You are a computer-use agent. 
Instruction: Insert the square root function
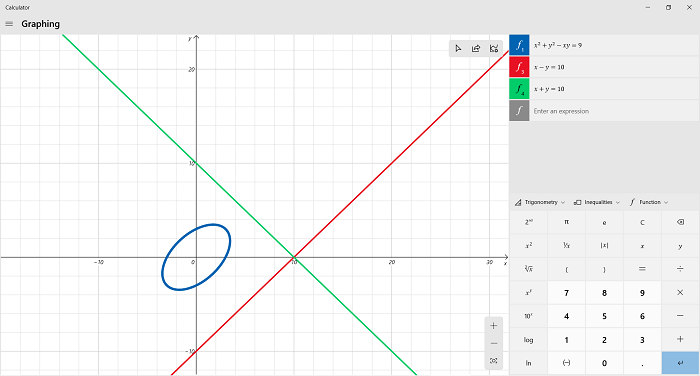coord(529,269)
